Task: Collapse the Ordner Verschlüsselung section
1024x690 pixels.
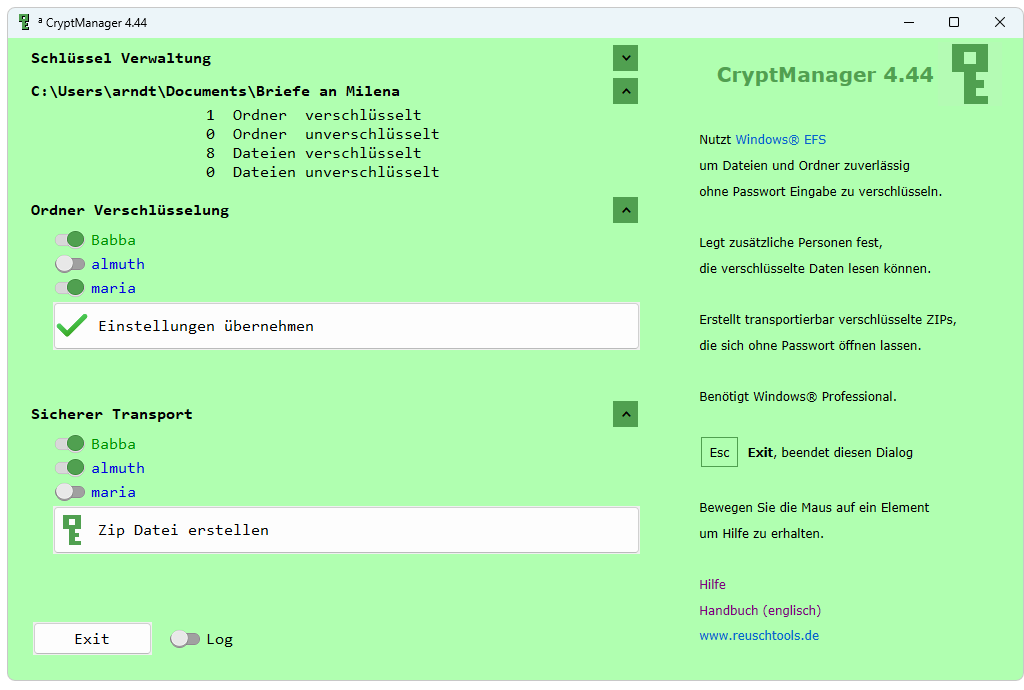Action: tap(626, 210)
